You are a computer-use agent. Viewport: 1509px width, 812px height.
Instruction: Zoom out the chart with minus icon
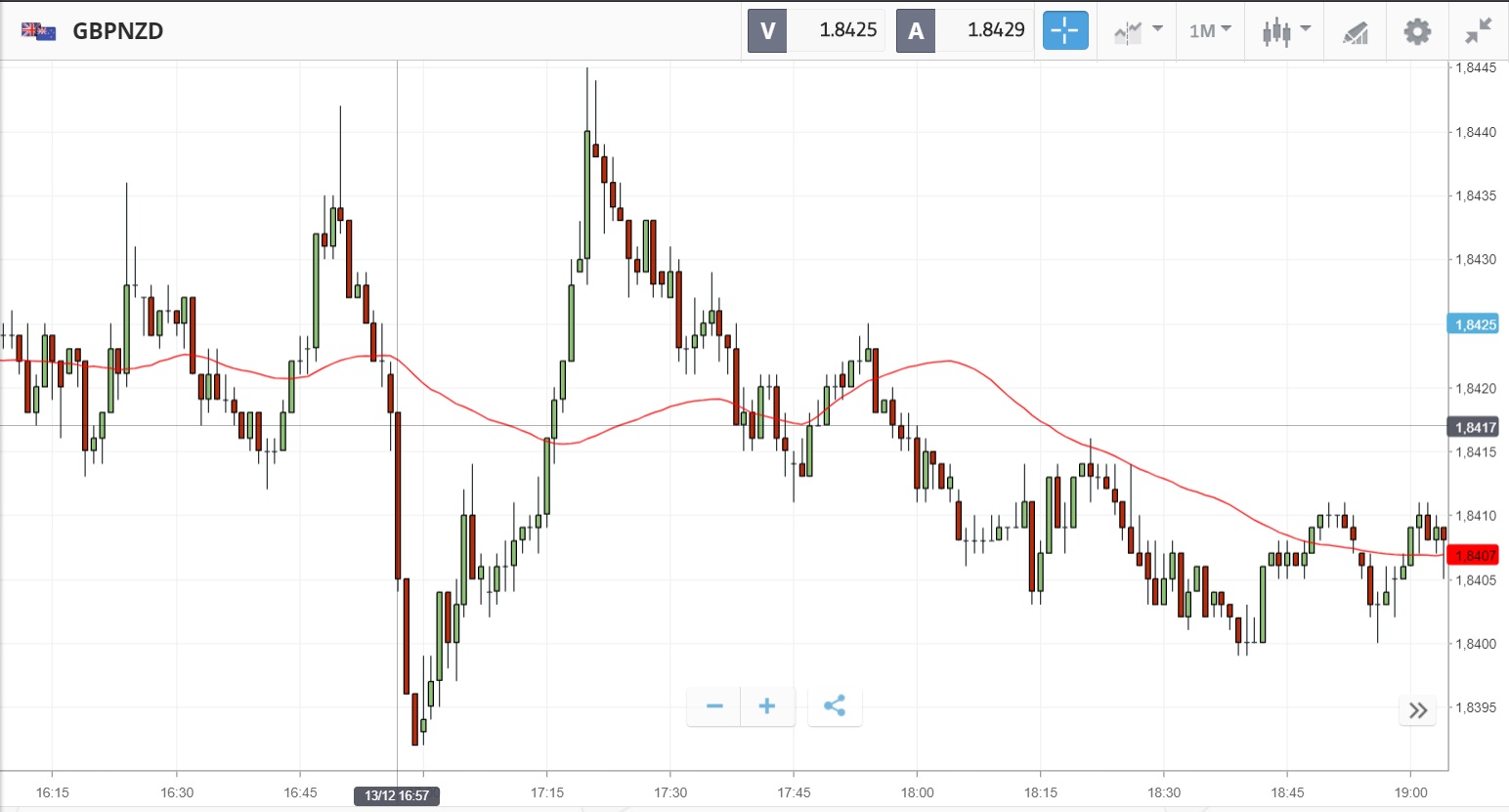[714, 706]
